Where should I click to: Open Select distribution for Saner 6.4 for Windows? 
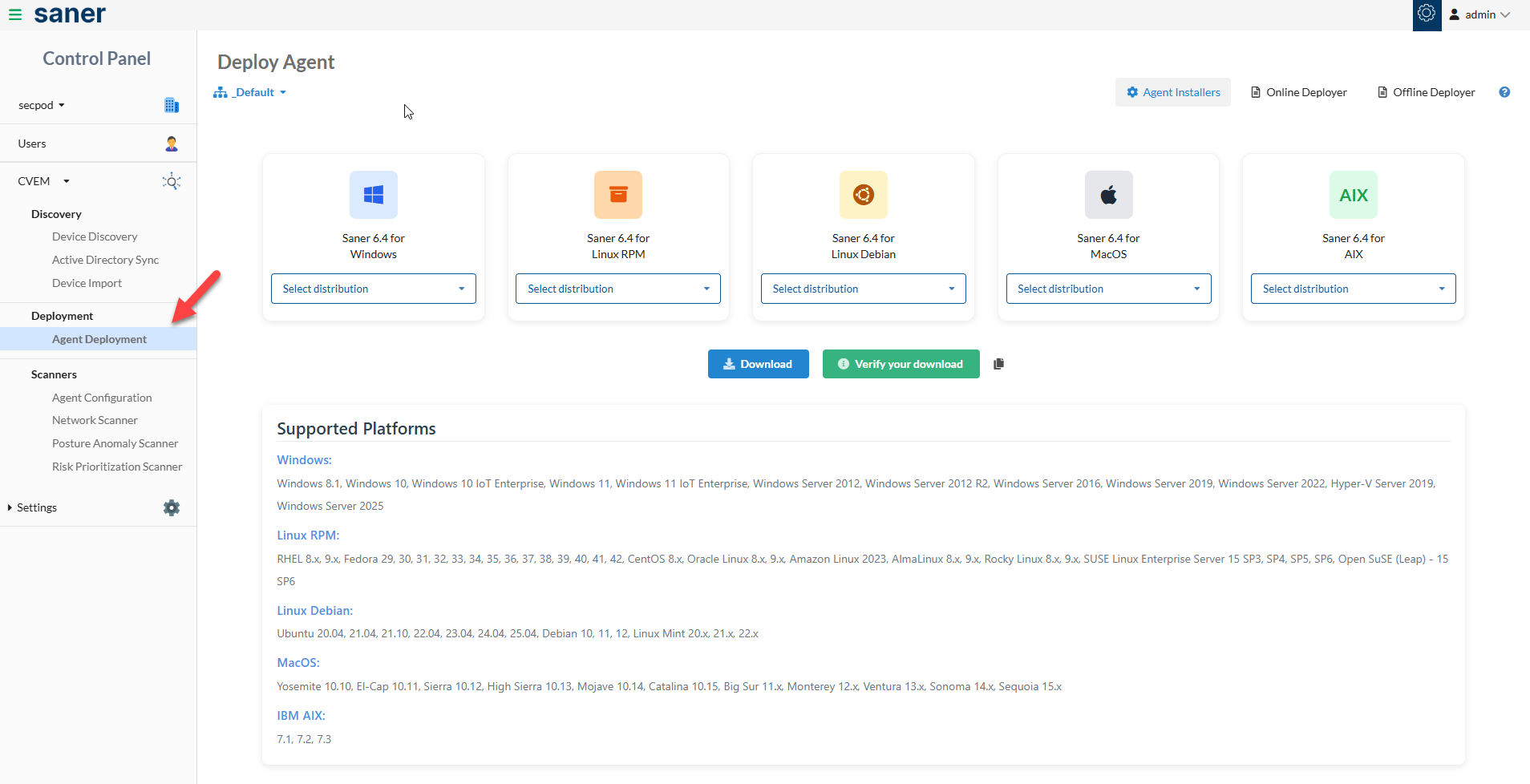pyautogui.click(x=373, y=288)
